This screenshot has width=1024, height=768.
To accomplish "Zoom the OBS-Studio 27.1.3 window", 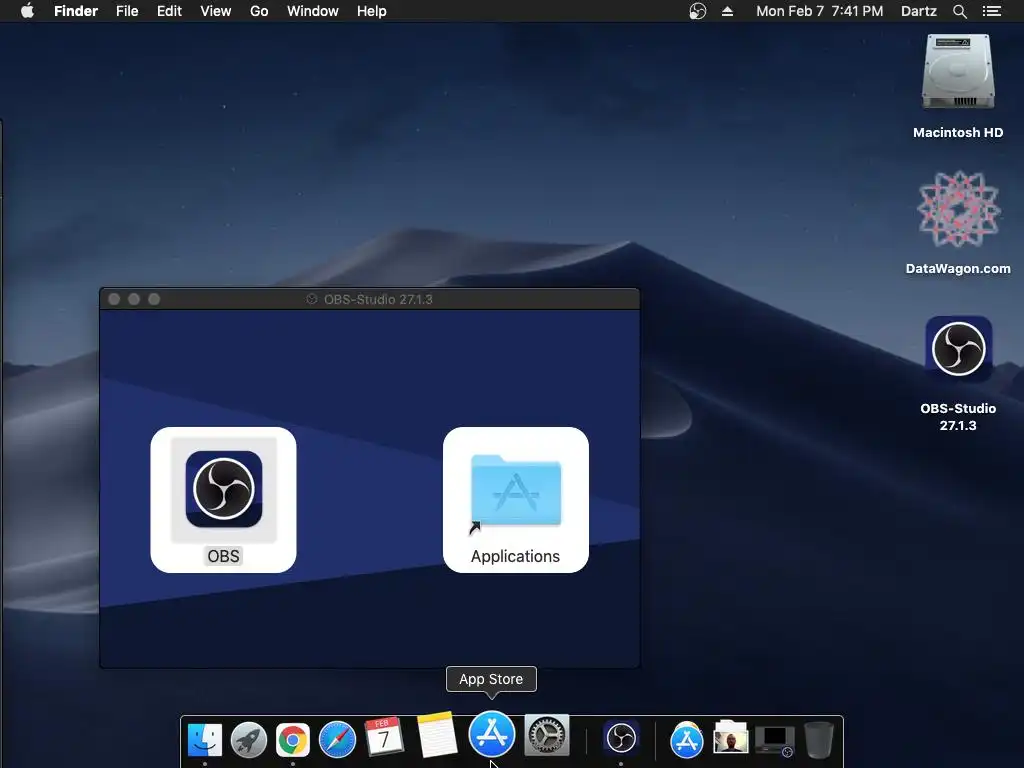I will [x=154, y=299].
